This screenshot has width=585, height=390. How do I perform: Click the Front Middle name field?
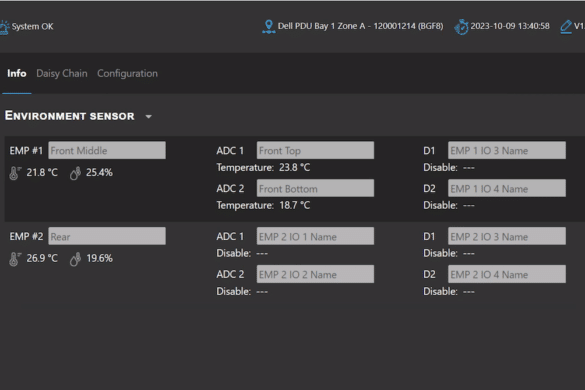107,150
